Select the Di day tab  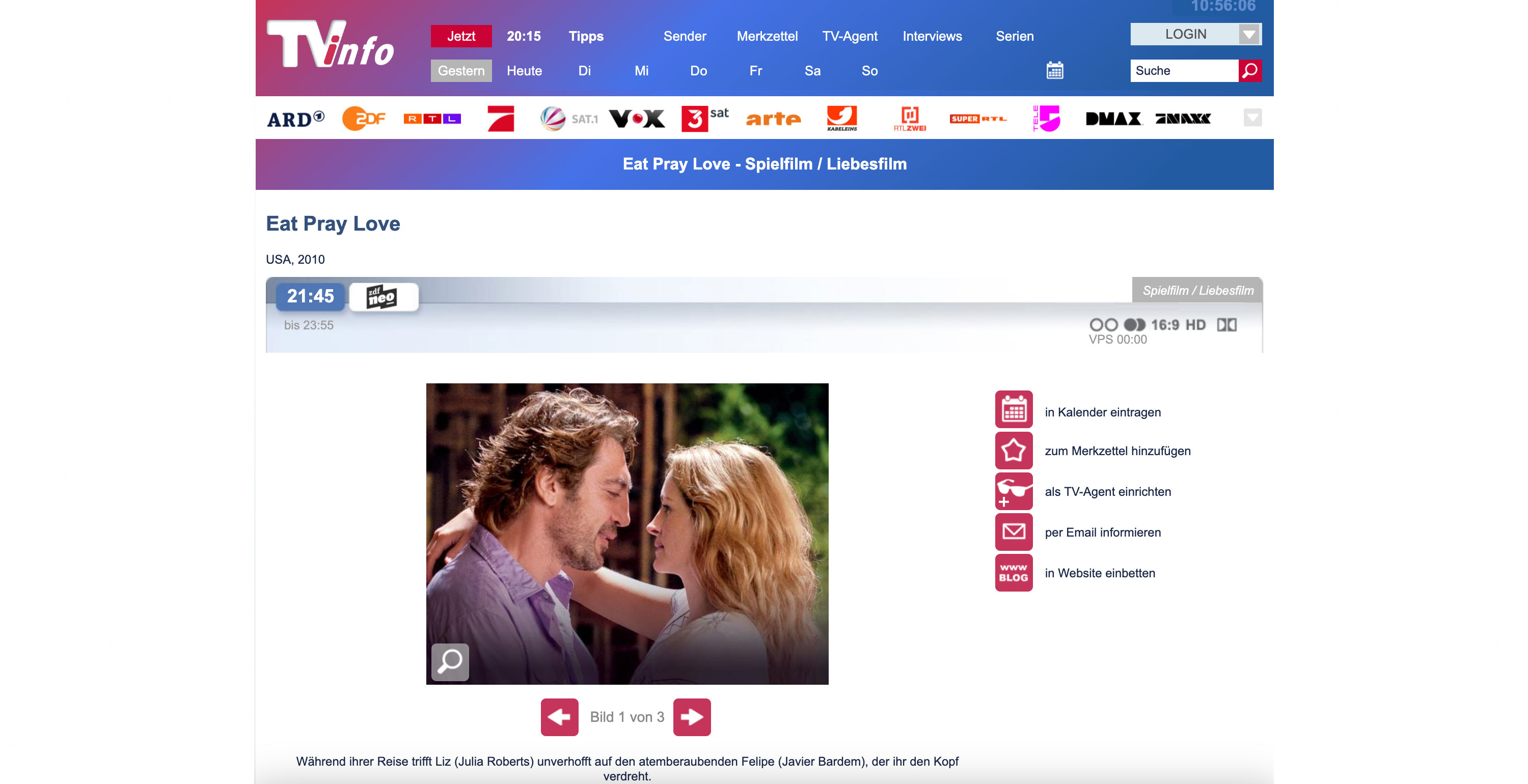pos(584,71)
